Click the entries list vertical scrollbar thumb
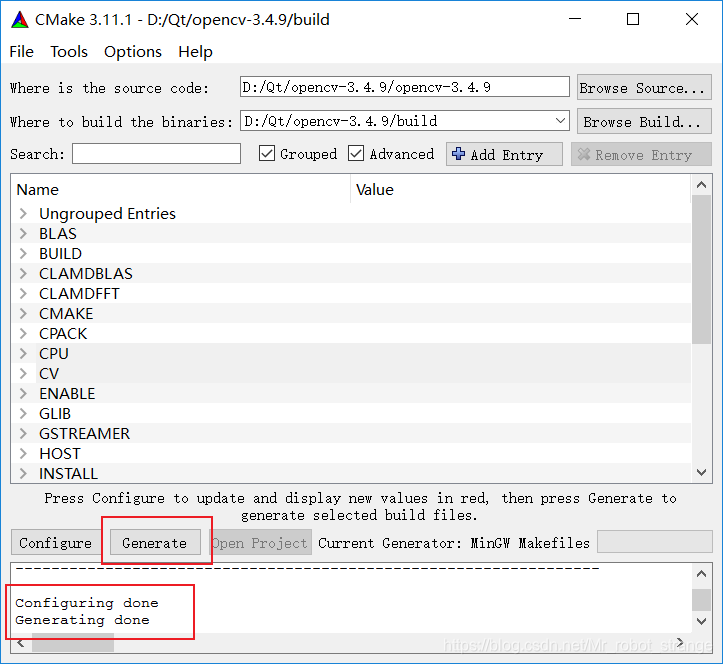The image size is (723, 664). point(702,269)
